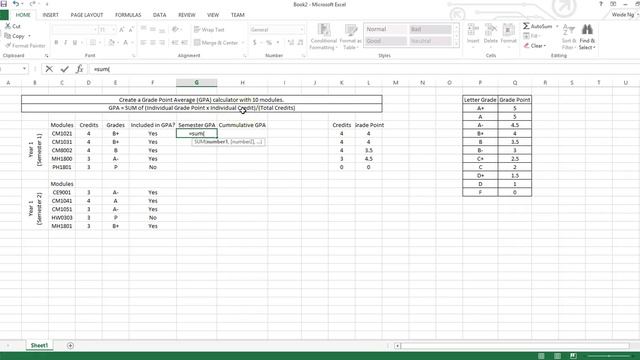
Task: Select column G header
Action: coord(196,83)
